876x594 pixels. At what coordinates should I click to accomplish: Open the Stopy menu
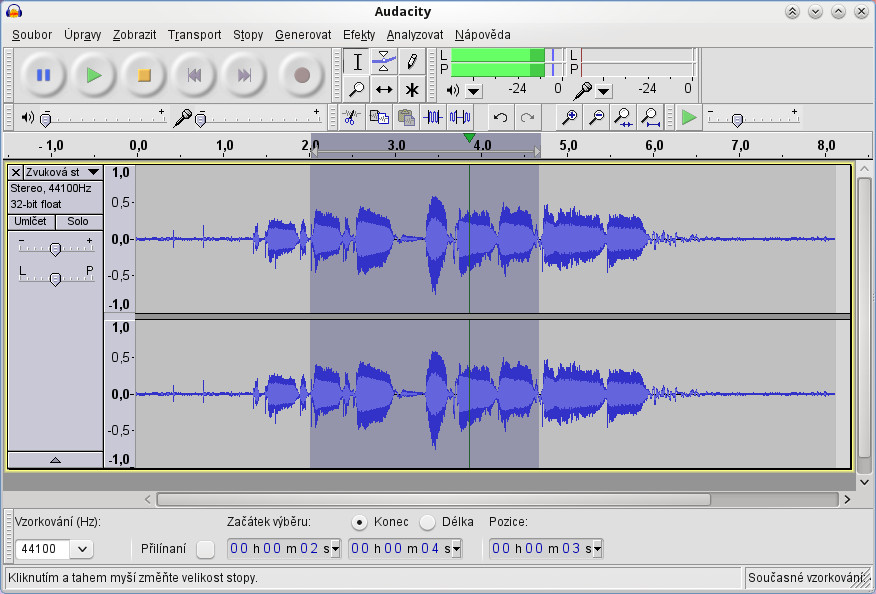point(248,35)
